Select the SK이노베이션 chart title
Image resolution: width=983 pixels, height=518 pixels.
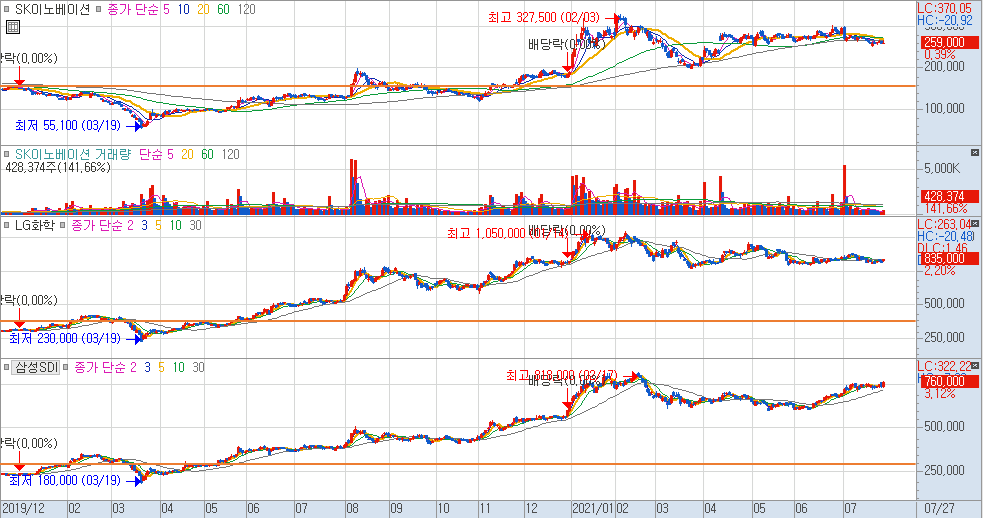click(52, 10)
